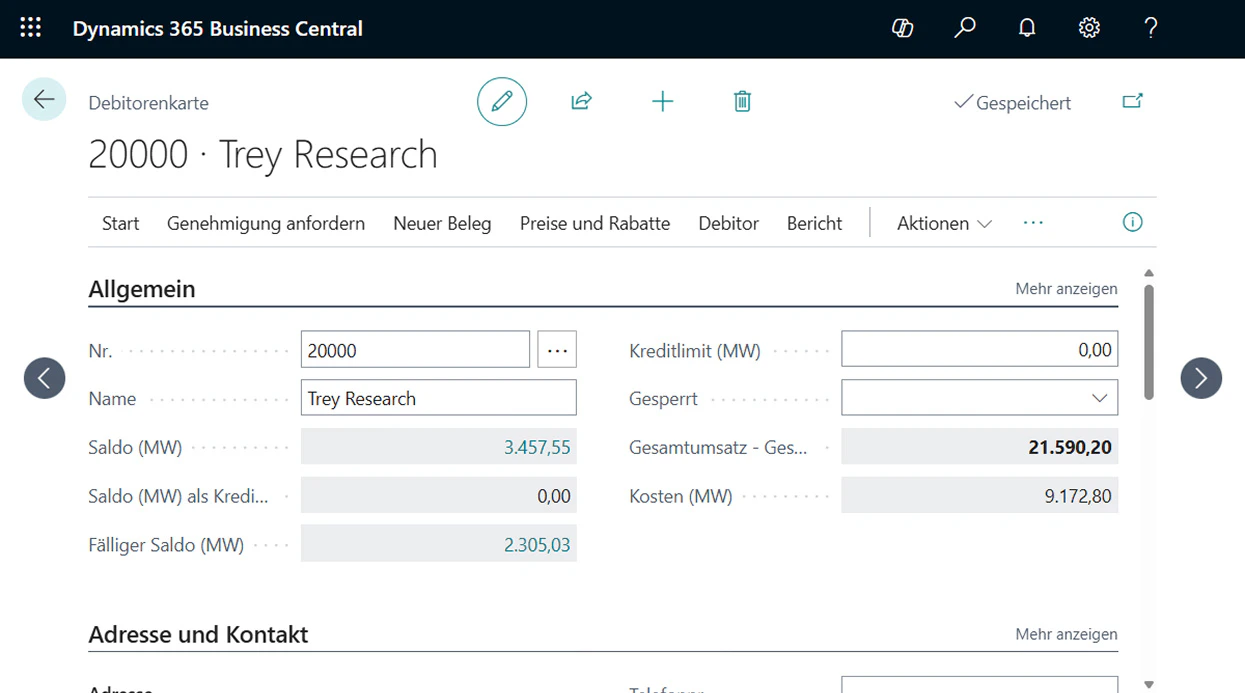Show more actions ellipsis in action bar
Image resolution: width=1245 pixels, height=693 pixels.
point(1033,222)
